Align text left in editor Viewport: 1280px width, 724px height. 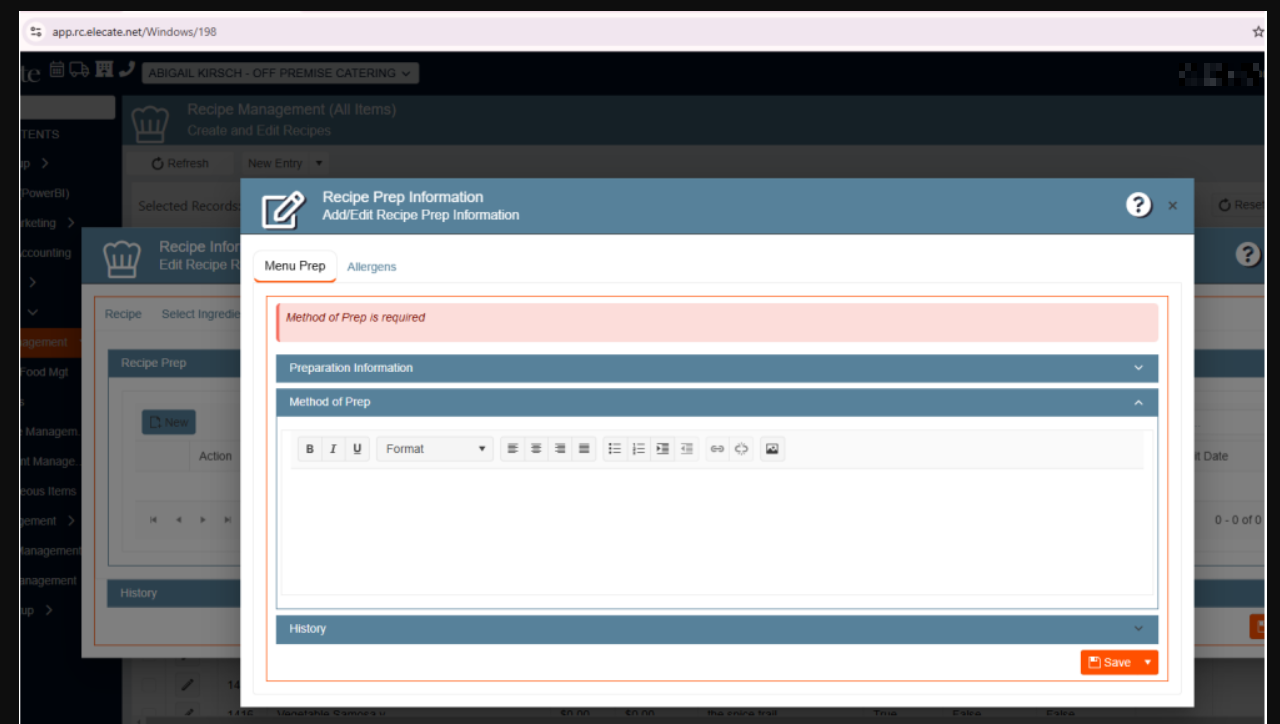coord(512,449)
